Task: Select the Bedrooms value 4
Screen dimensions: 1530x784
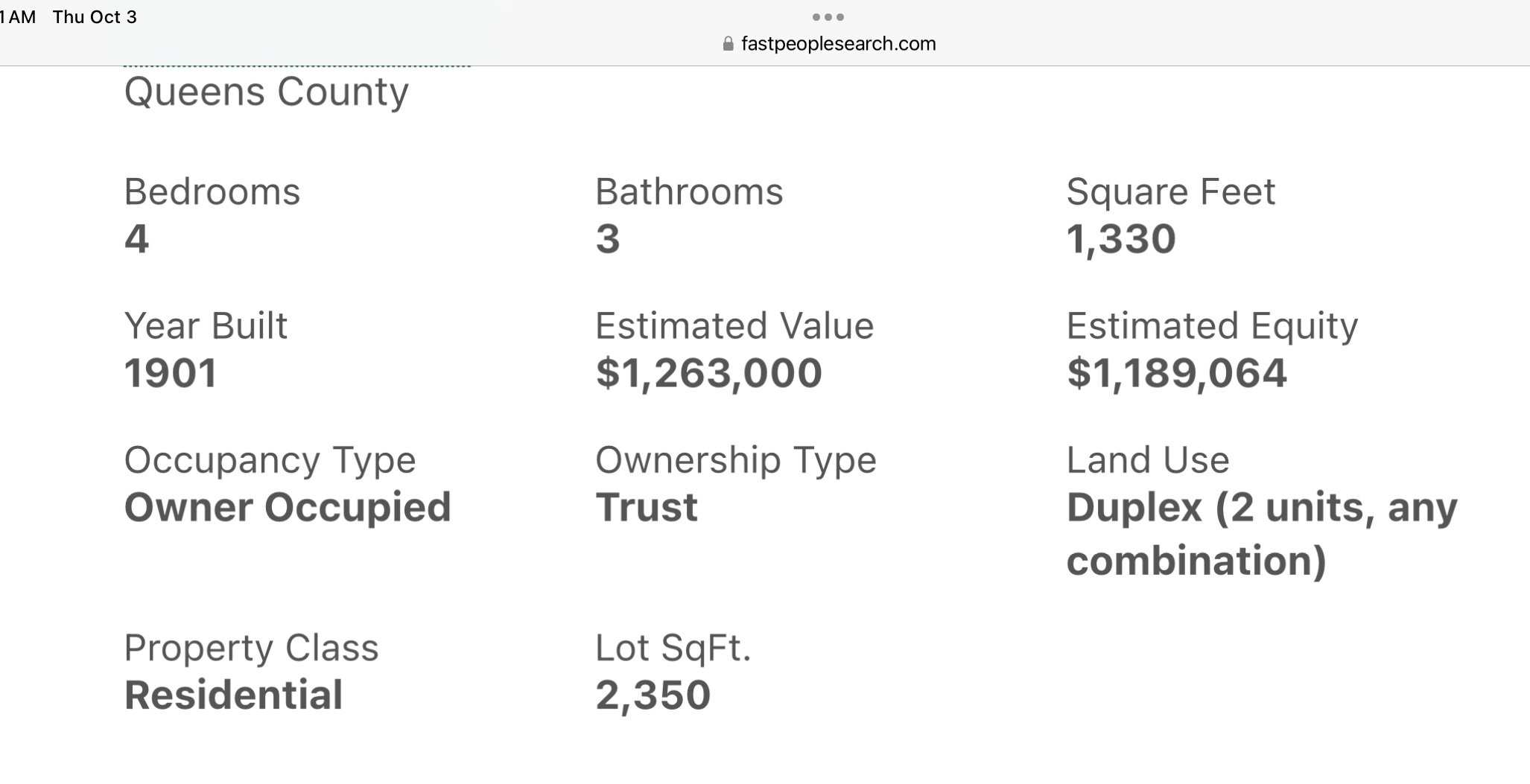Action: [136, 239]
